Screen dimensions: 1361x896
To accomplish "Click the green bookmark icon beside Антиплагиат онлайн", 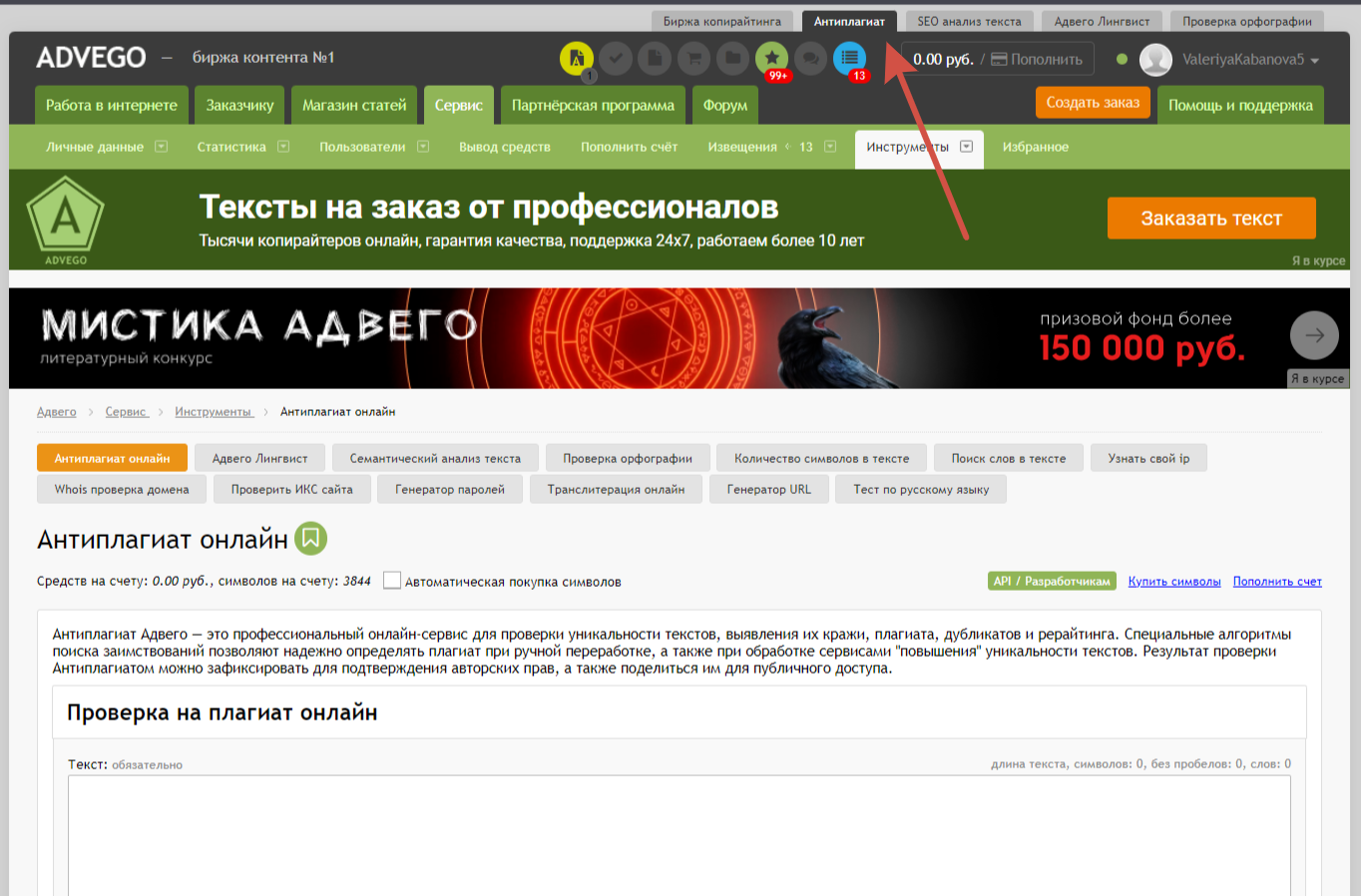I will 310,539.
